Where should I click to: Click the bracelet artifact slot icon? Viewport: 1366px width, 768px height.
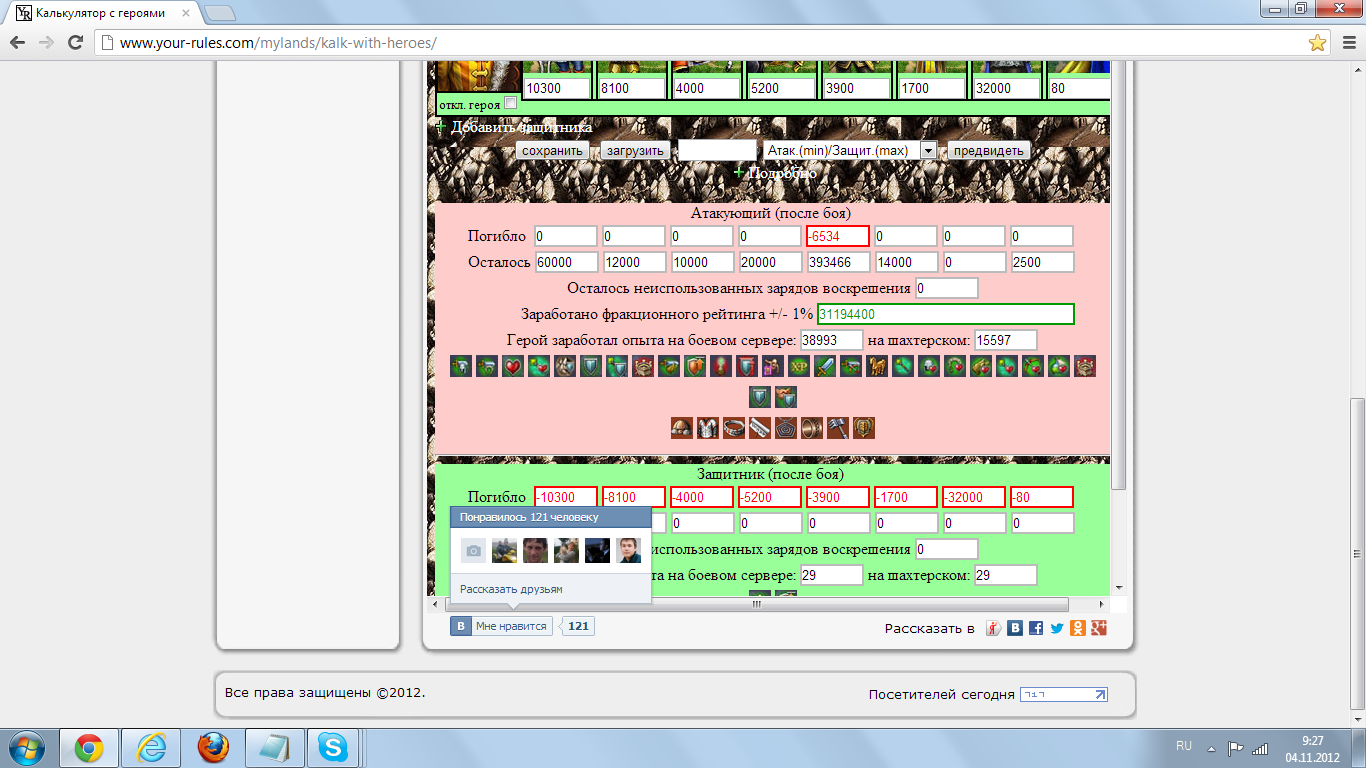734,428
